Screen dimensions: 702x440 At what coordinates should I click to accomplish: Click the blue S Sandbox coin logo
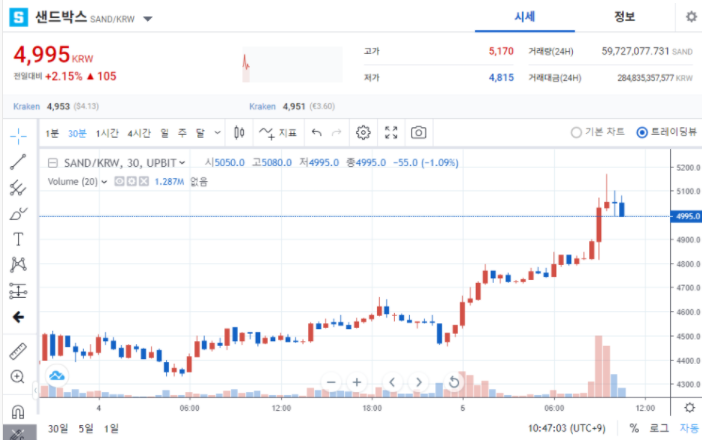point(18,17)
